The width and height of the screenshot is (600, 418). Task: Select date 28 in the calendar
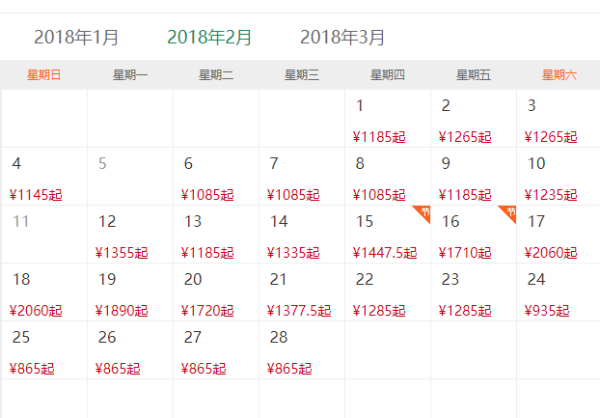click(302, 350)
